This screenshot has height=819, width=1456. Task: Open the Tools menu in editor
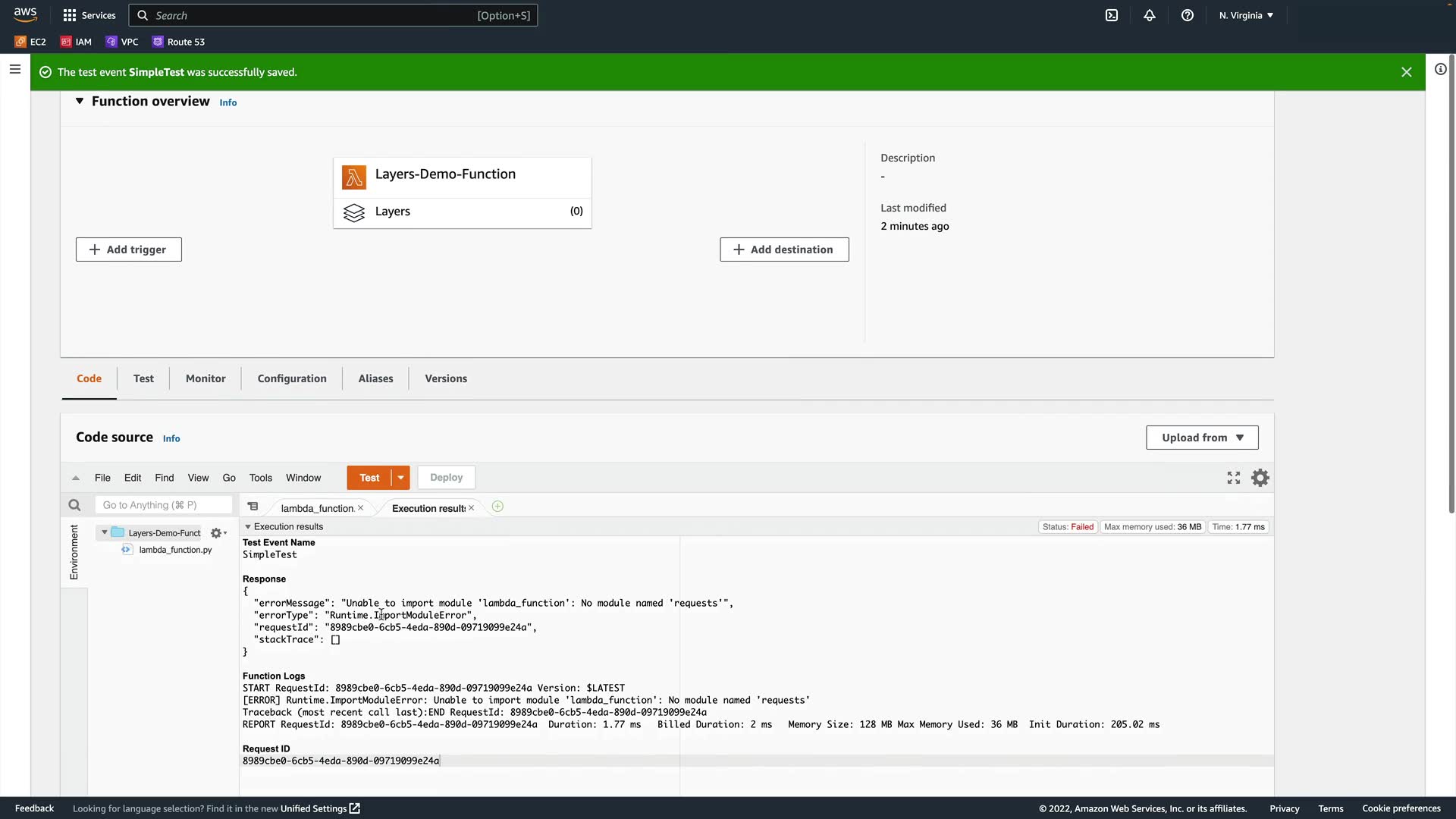click(x=260, y=478)
